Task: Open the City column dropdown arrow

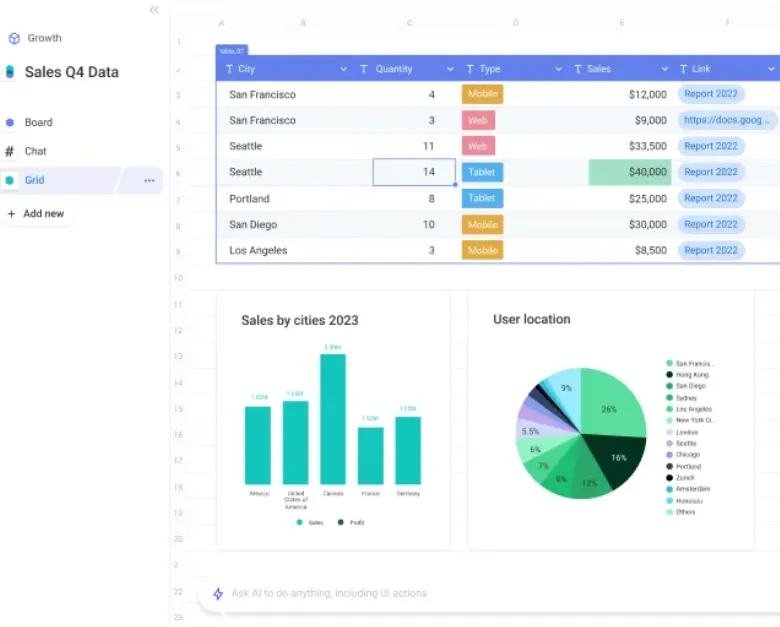Action: [x=343, y=69]
